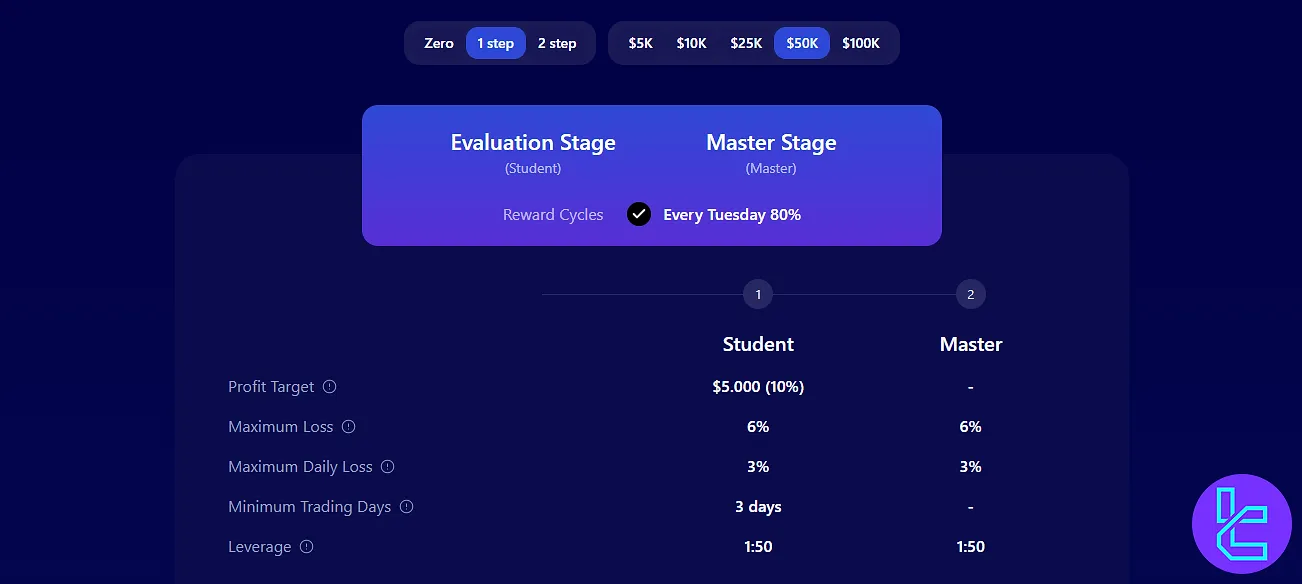Click info icon beside Profit Target
1302x584 pixels.
pos(330,387)
